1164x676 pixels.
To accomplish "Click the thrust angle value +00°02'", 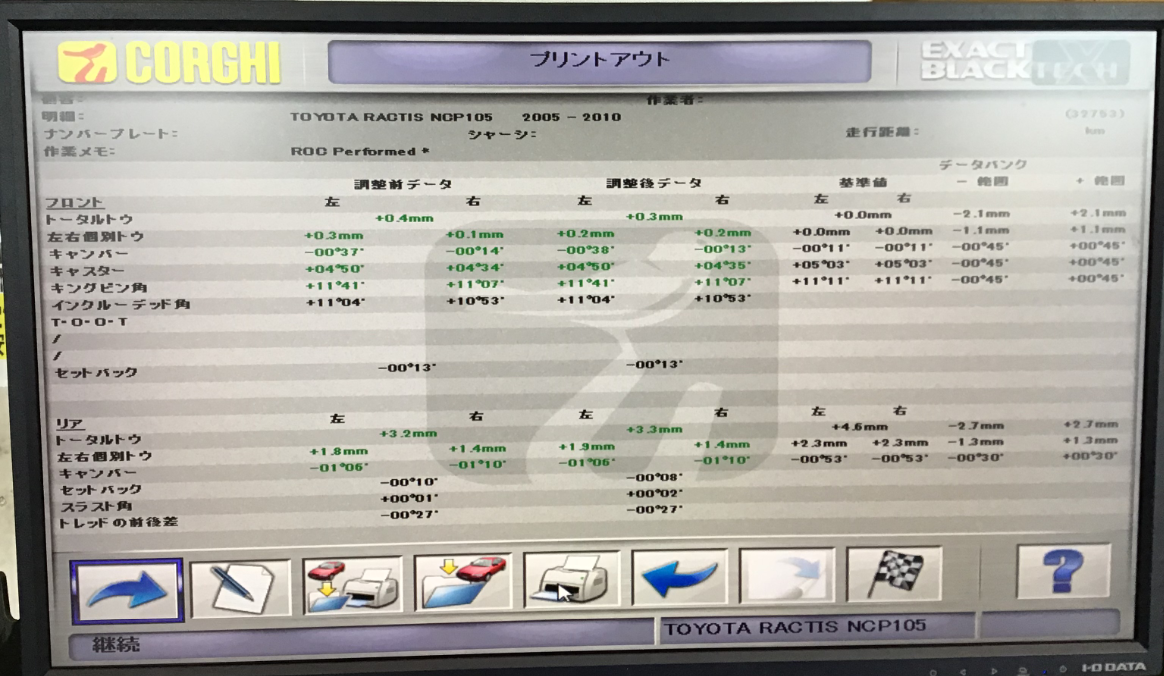I will tap(654, 494).
